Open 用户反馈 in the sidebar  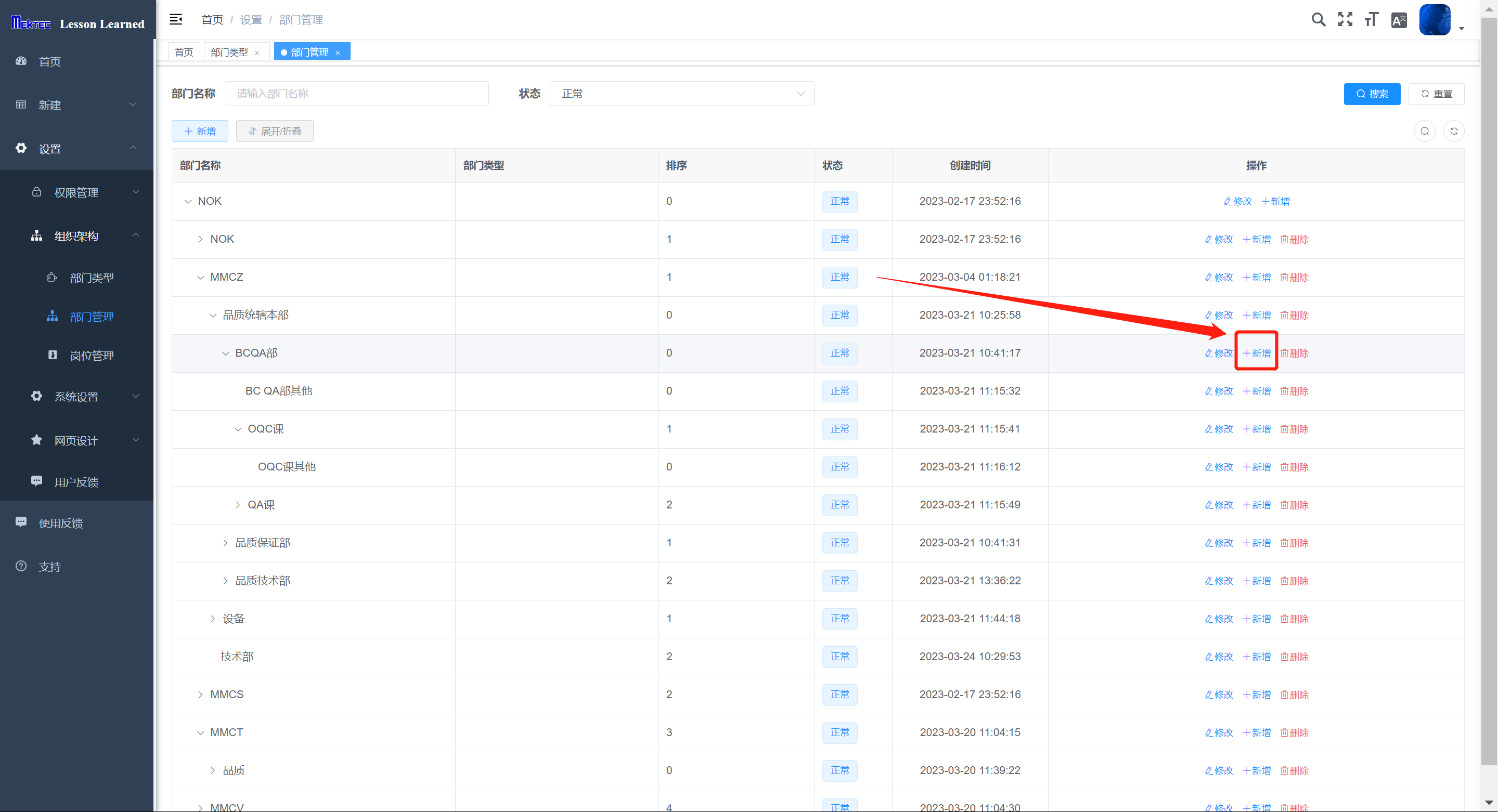point(77,481)
